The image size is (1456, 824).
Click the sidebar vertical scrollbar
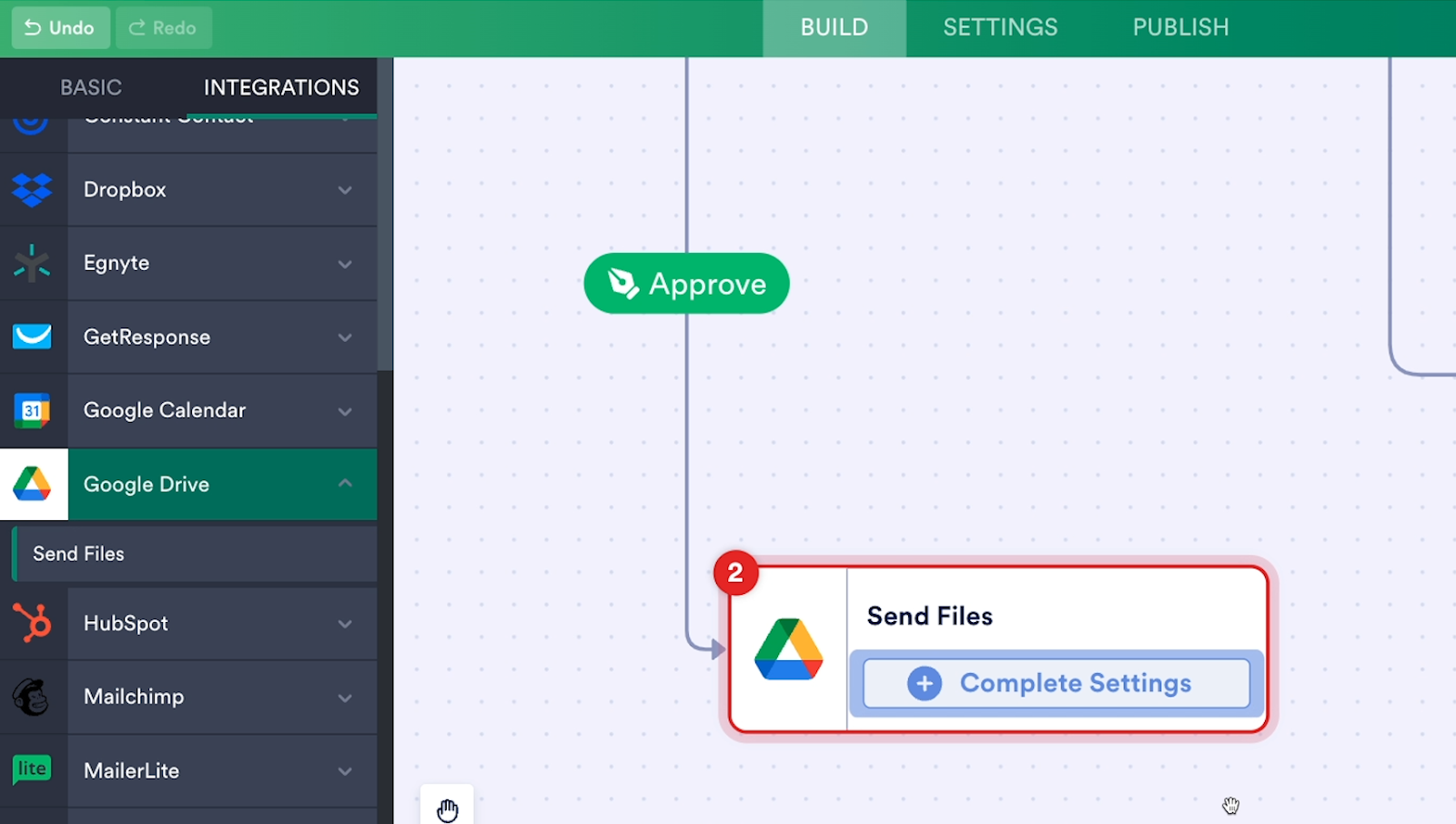[385, 214]
